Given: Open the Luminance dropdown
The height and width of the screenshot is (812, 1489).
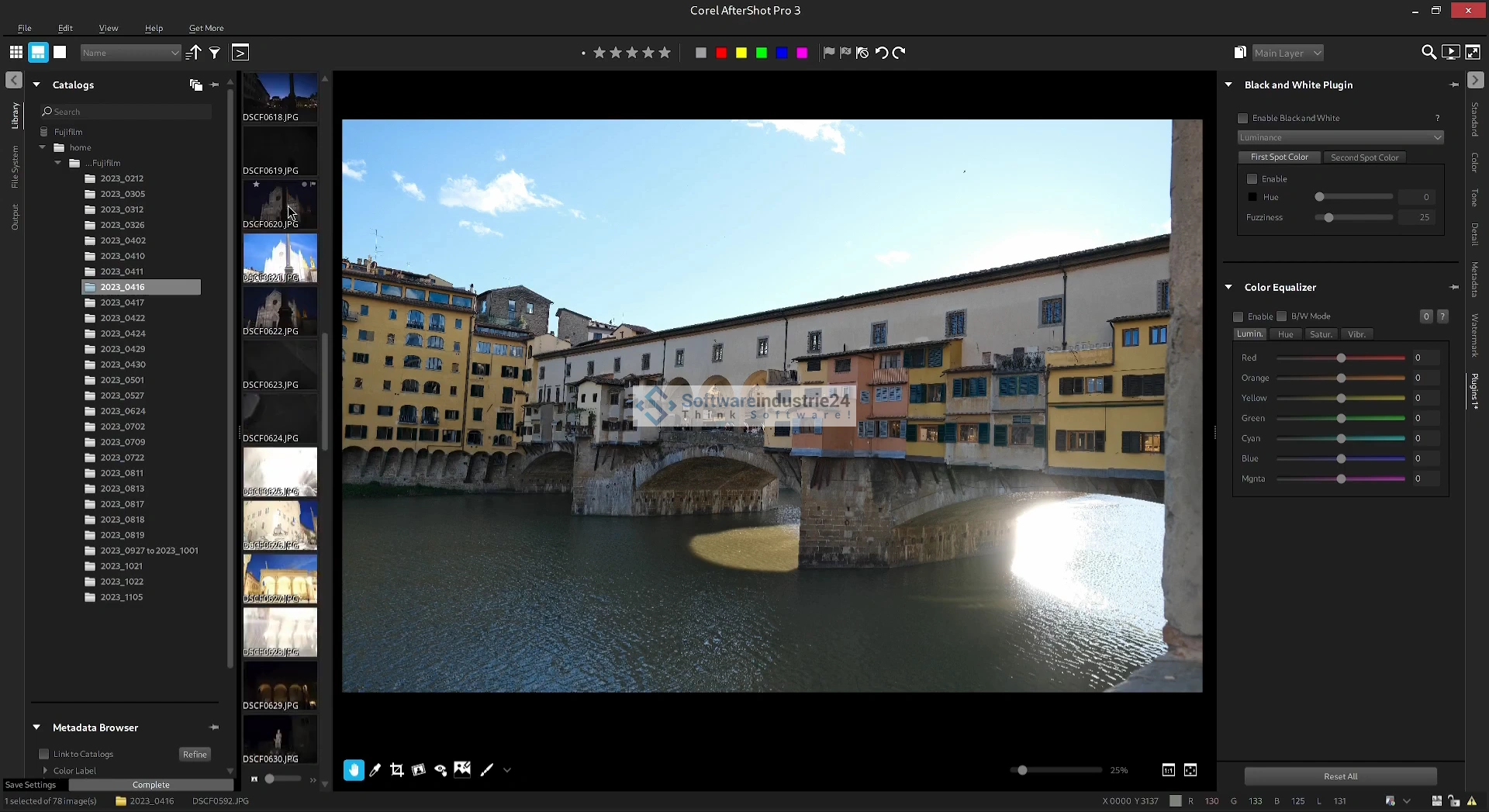Looking at the screenshot, I should [x=1340, y=137].
